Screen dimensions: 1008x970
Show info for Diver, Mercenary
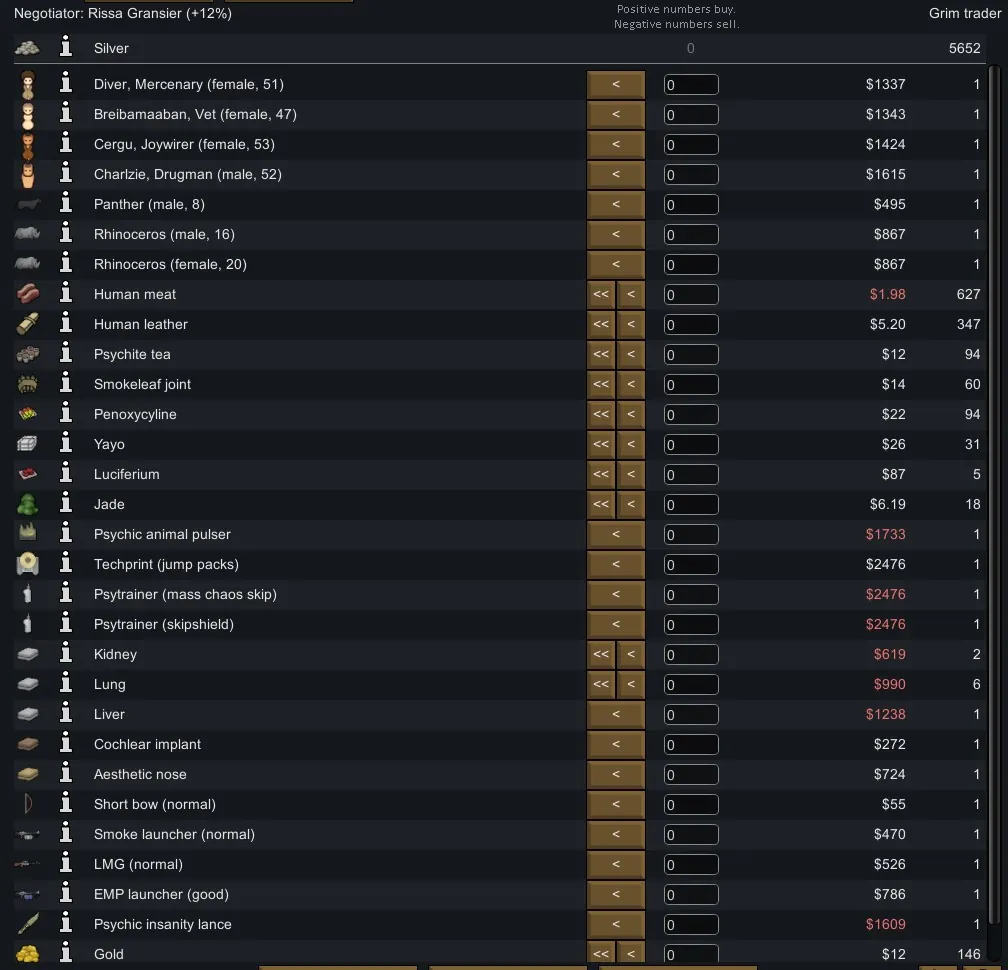[66, 84]
